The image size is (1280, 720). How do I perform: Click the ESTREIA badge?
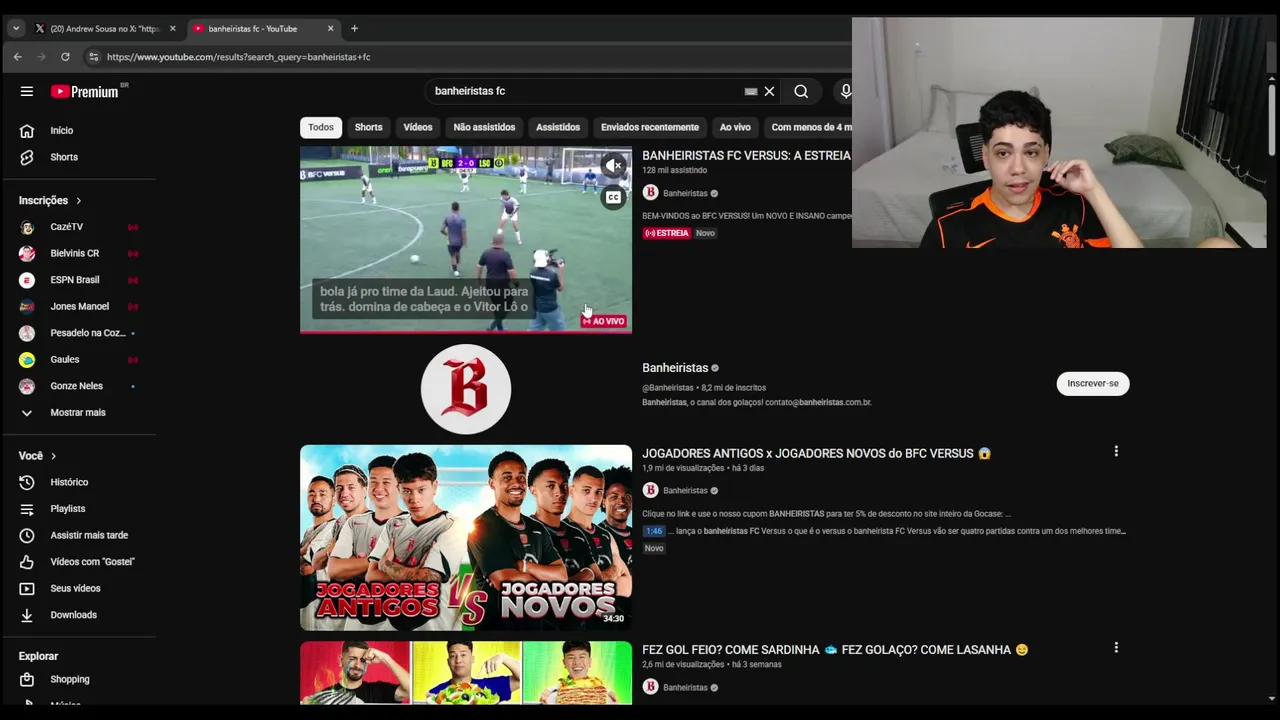[667, 233]
